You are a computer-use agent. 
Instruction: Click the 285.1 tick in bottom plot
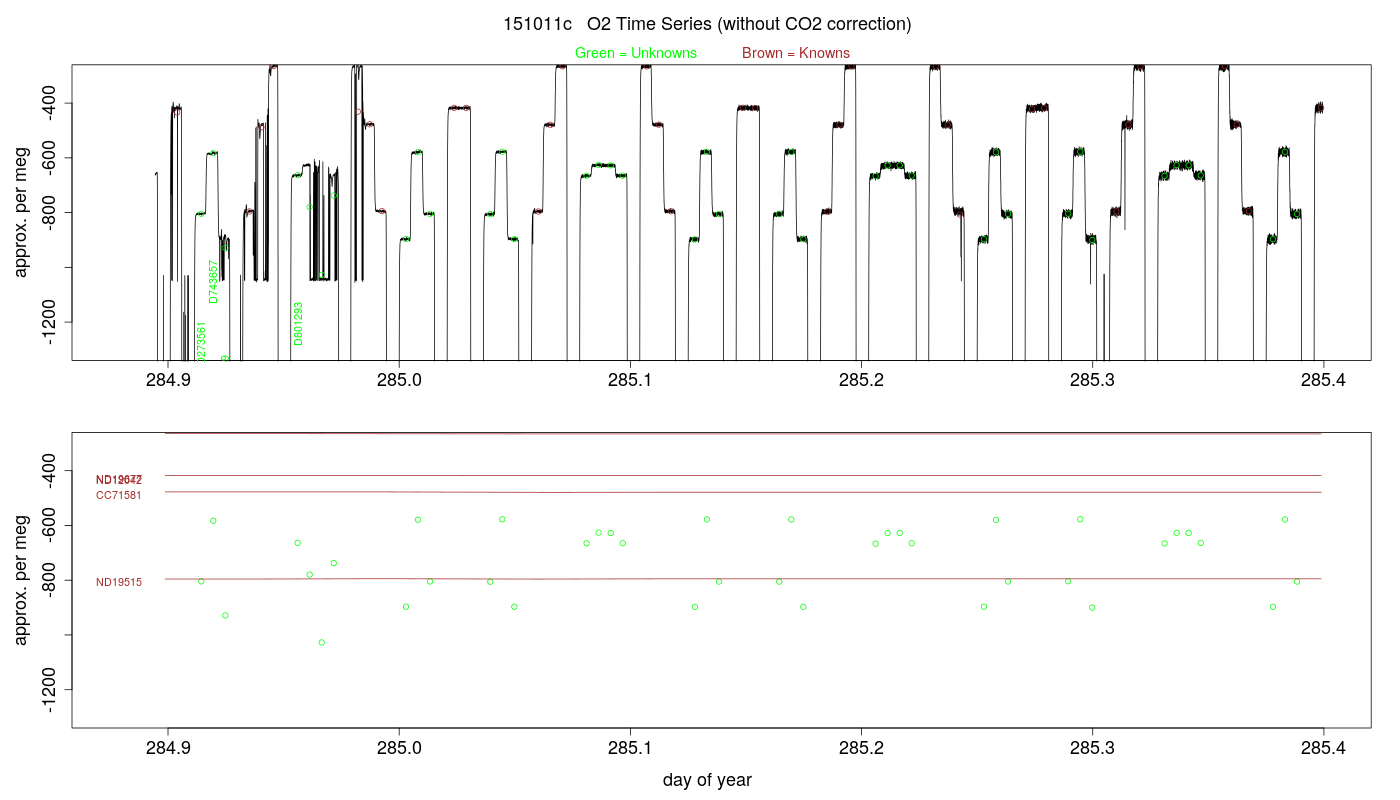(x=630, y=749)
